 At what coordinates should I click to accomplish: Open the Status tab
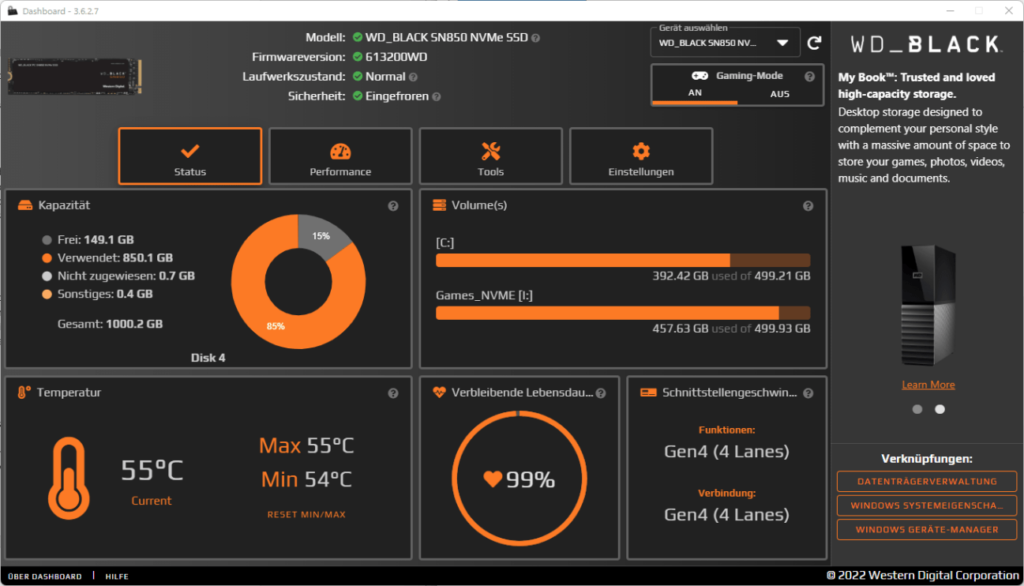click(x=190, y=156)
